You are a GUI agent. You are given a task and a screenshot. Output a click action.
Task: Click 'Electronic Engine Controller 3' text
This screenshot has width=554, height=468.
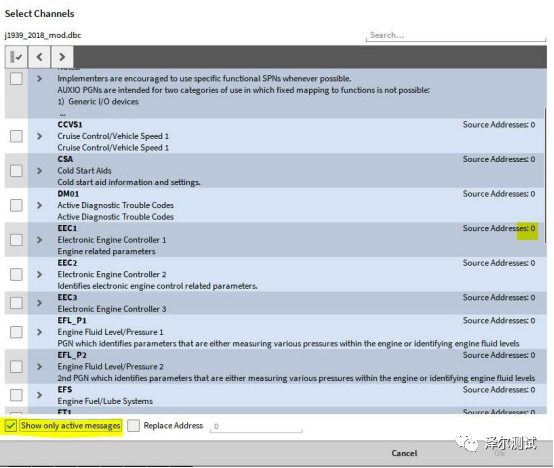[x=112, y=309]
